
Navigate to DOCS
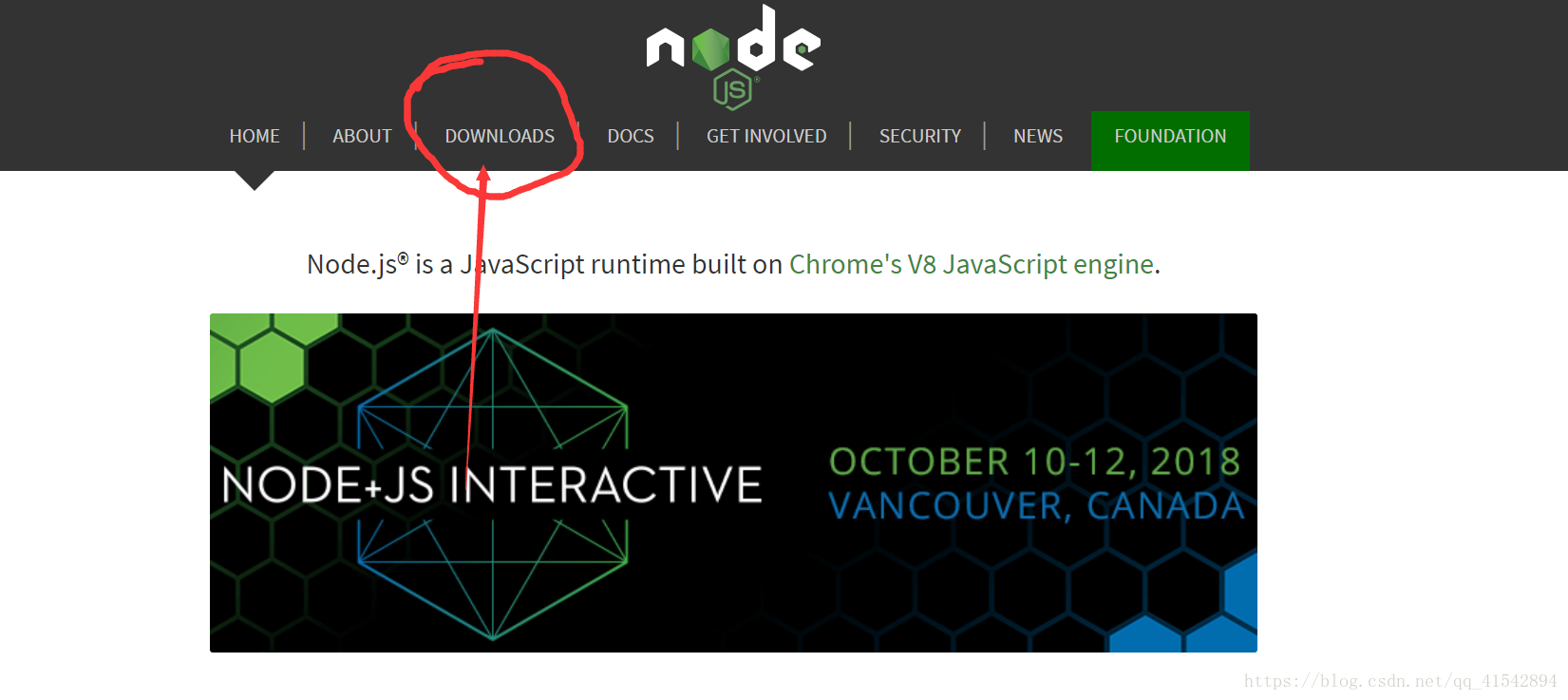[x=631, y=136]
